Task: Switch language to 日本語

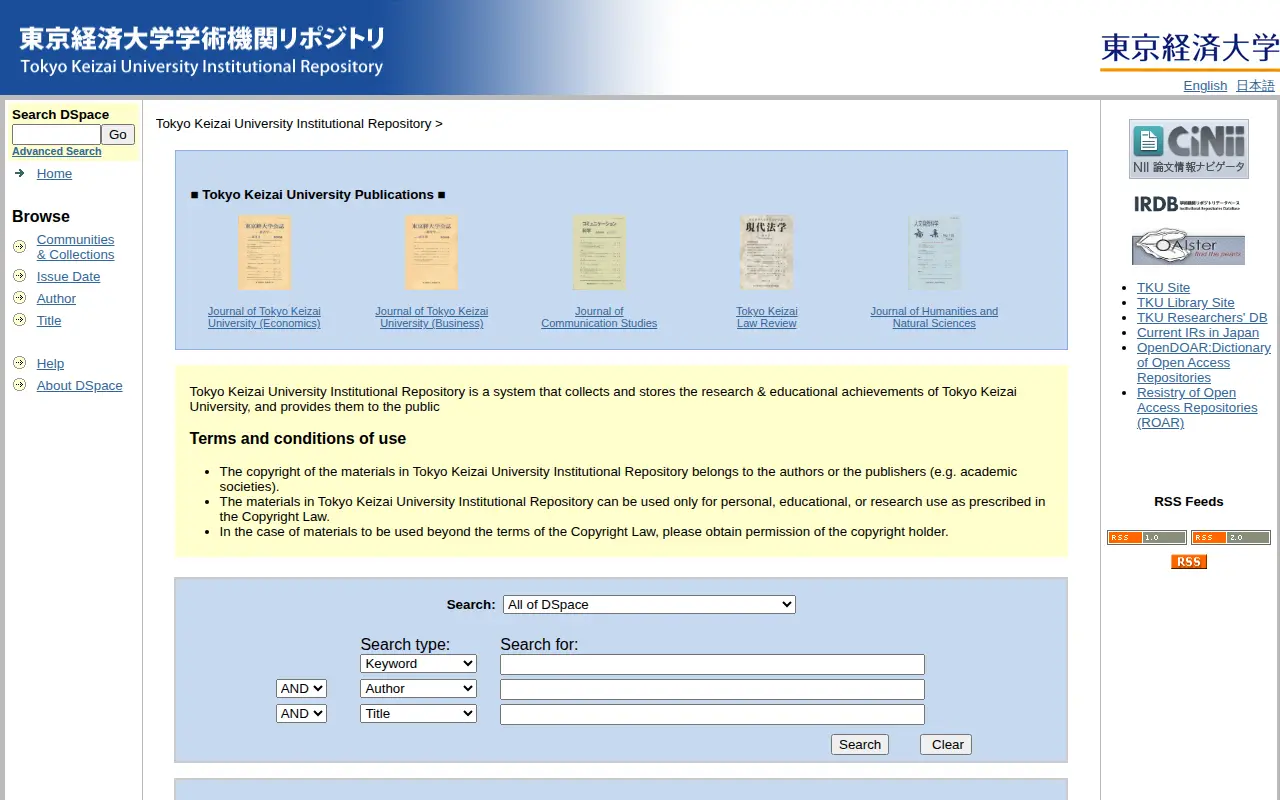Action: [1255, 85]
